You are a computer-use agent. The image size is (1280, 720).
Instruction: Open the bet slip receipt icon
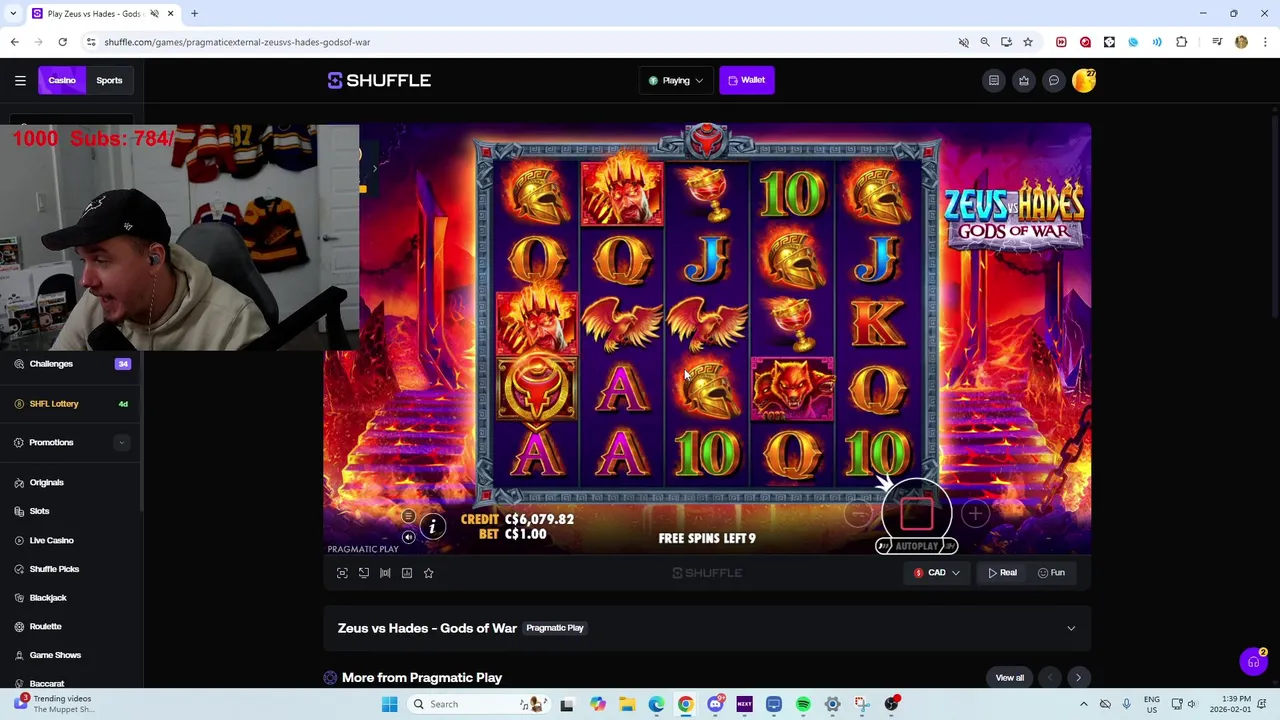(x=994, y=80)
